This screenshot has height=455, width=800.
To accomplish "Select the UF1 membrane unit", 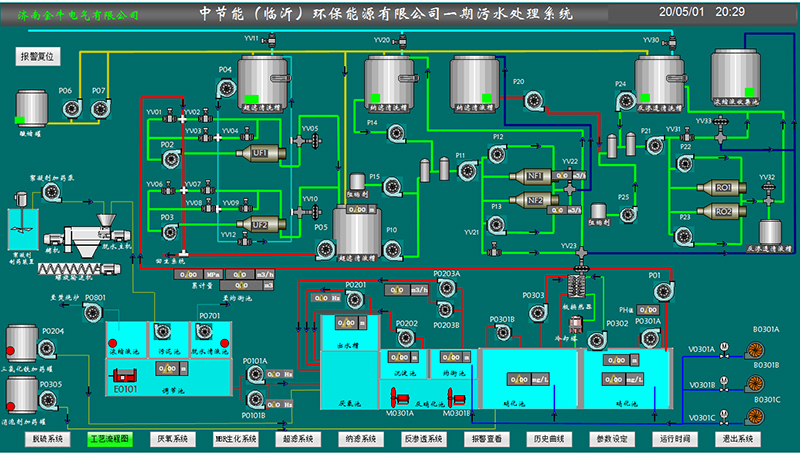I will click(261, 153).
